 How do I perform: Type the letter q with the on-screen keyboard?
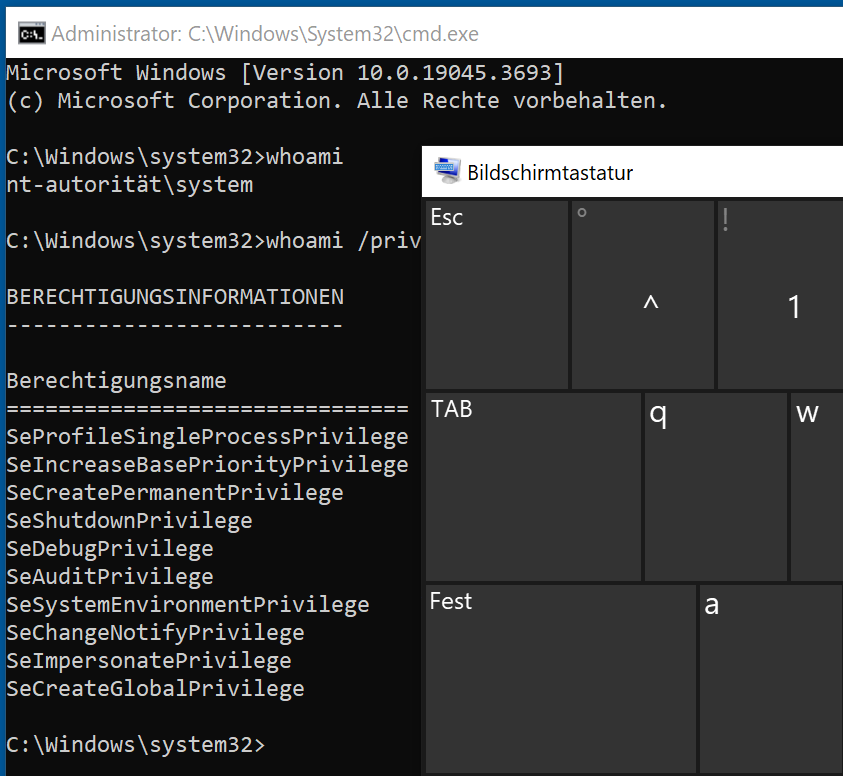[714, 487]
